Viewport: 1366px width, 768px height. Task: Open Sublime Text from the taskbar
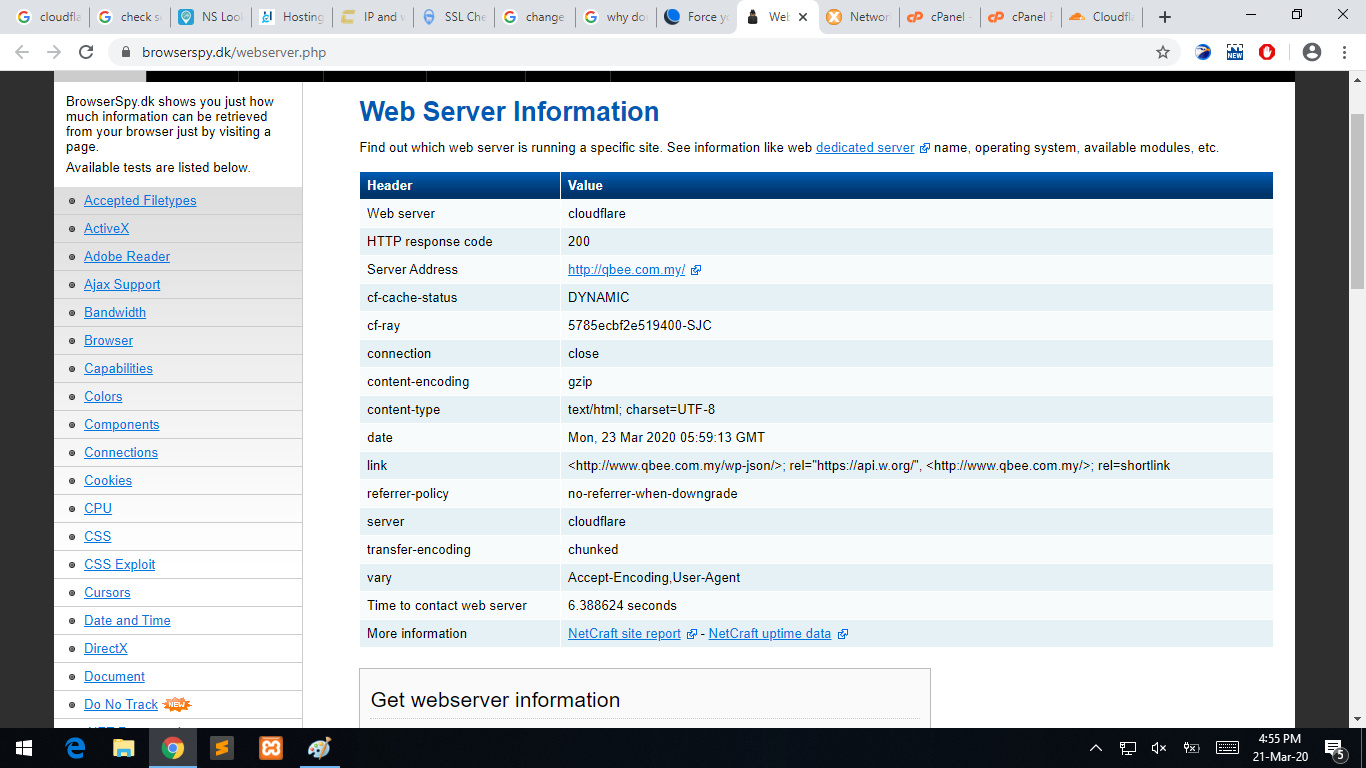coord(222,748)
